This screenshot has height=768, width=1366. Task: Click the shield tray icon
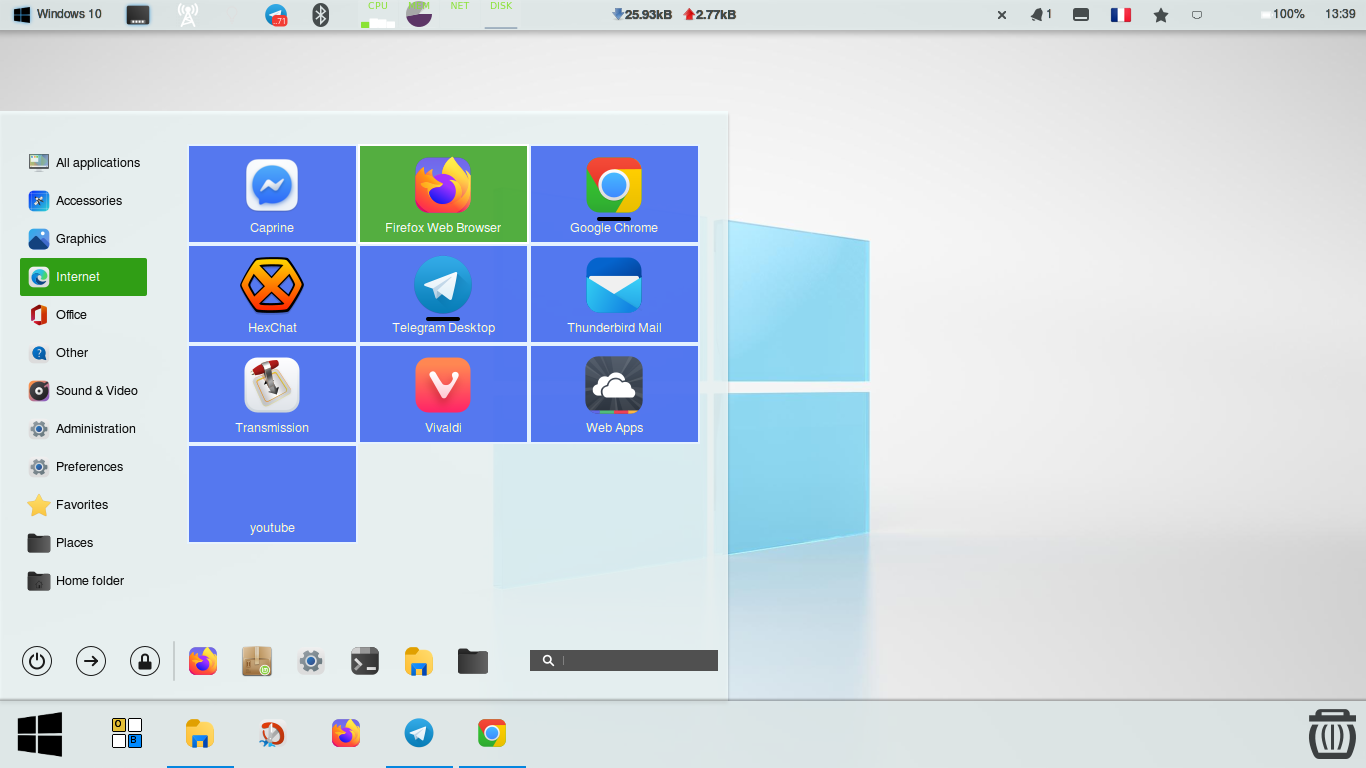[x=1197, y=15]
